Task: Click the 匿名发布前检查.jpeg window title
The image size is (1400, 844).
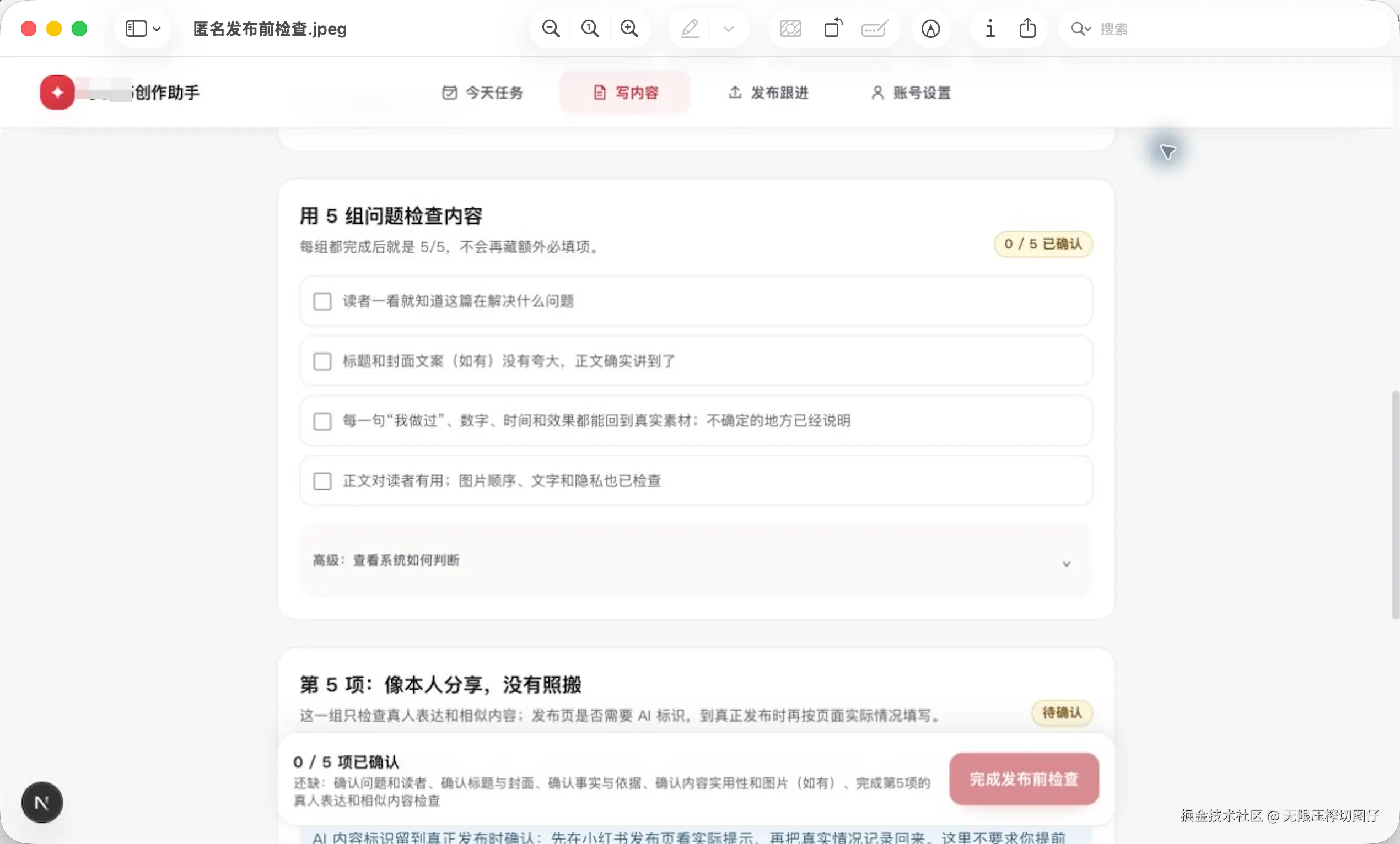Action: tap(270, 29)
